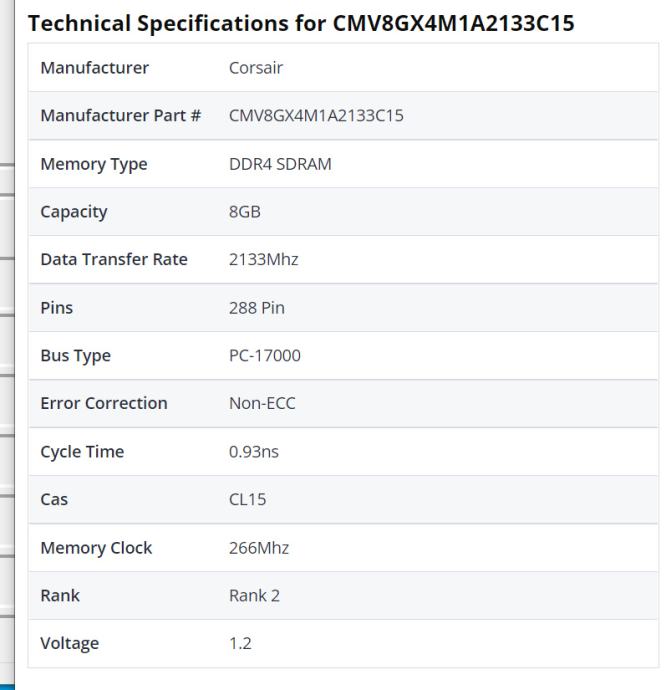Click the Data Transfer Rate label
Image resolution: width=666 pixels, height=690 pixels.
[113, 260]
